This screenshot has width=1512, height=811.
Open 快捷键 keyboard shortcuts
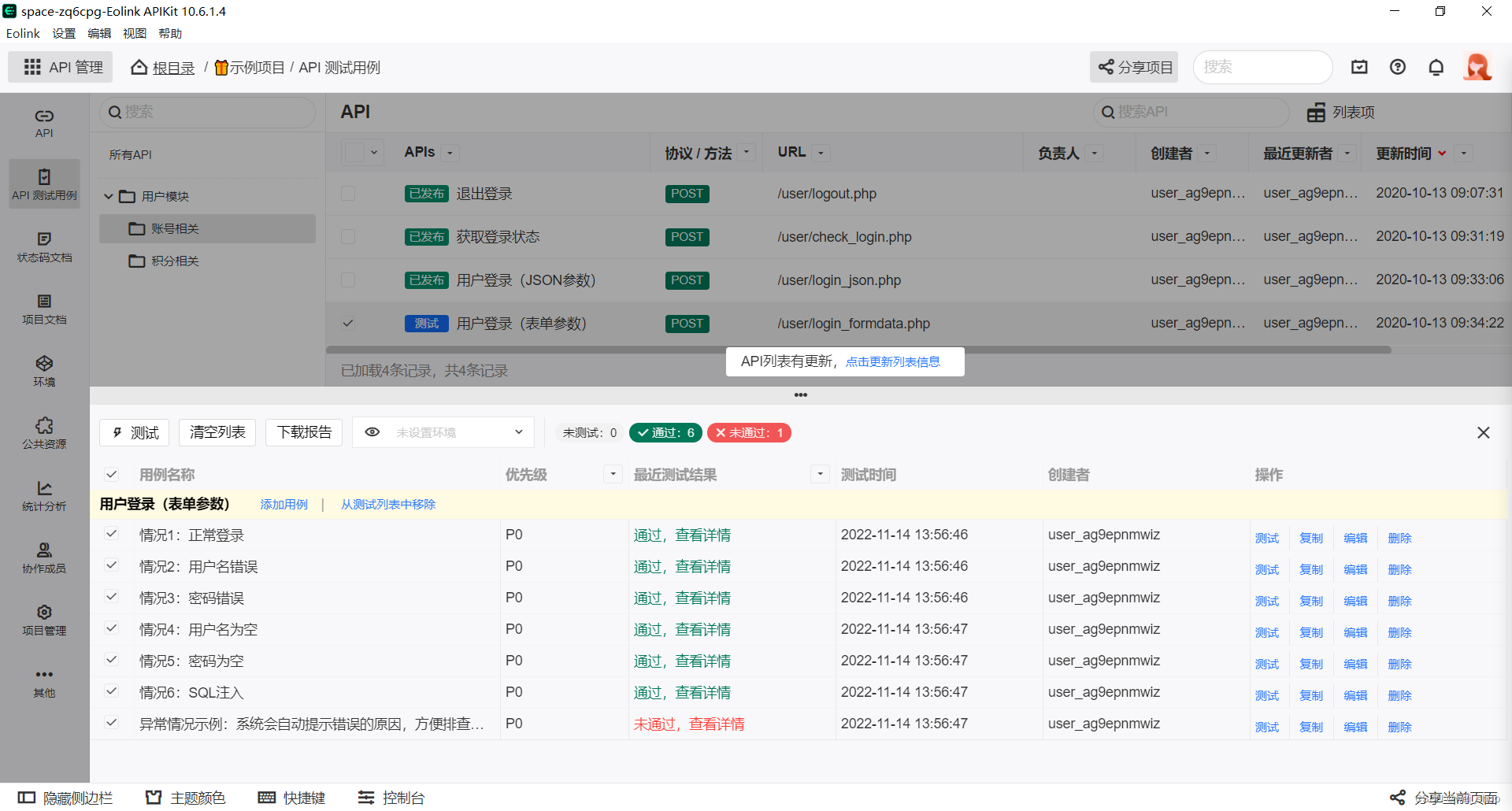(x=292, y=798)
